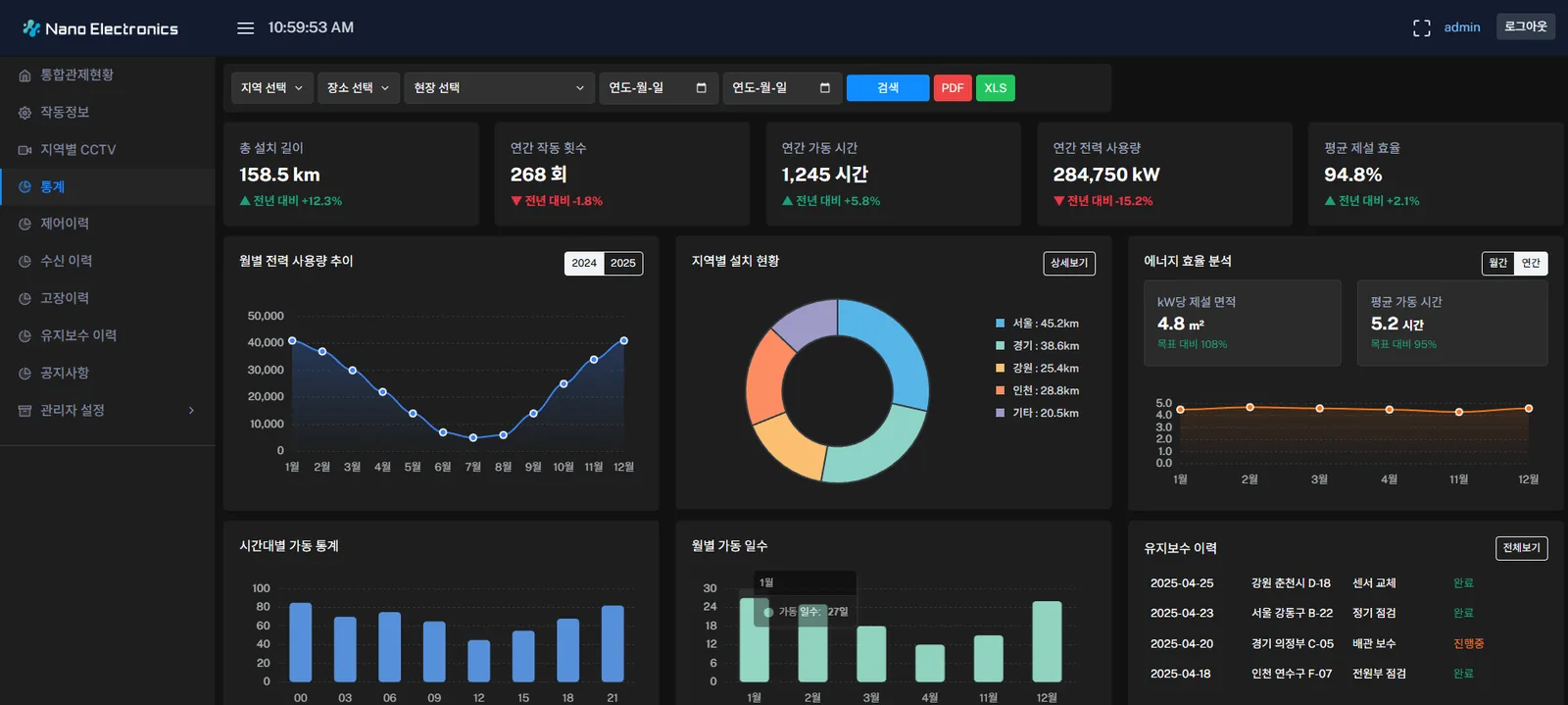This screenshot has height=705, width=1568.
Task: Select 2025 in power usage chart toggle
Action: 623,263
